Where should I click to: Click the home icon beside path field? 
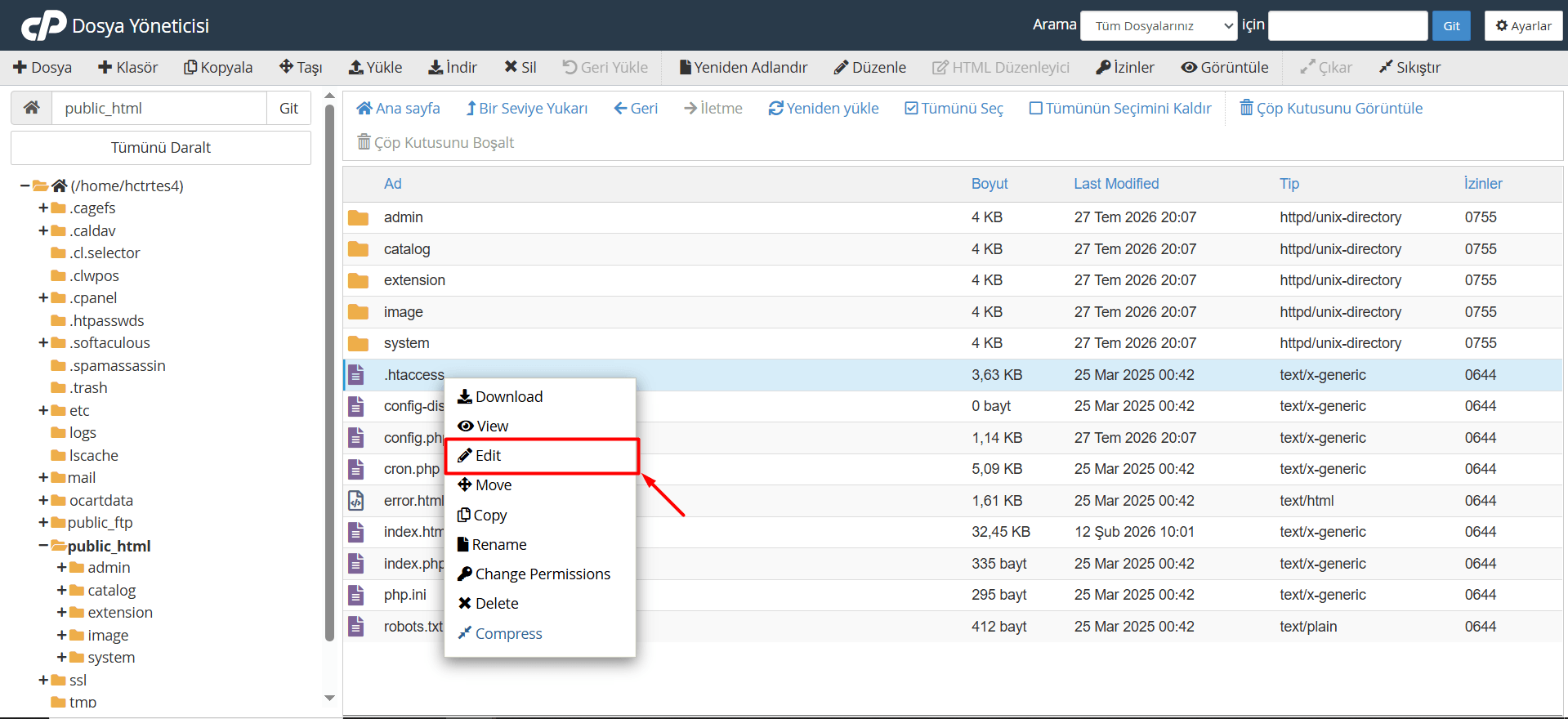32,108
